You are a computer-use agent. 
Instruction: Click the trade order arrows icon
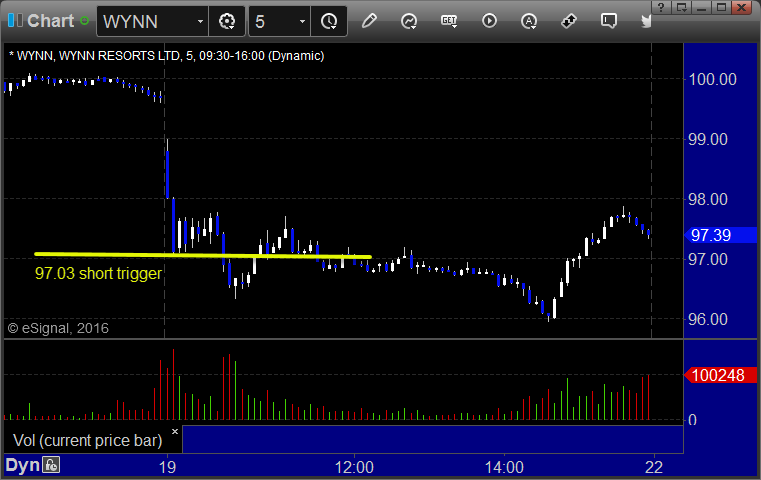pyautogui.click(x=569, y=21)
